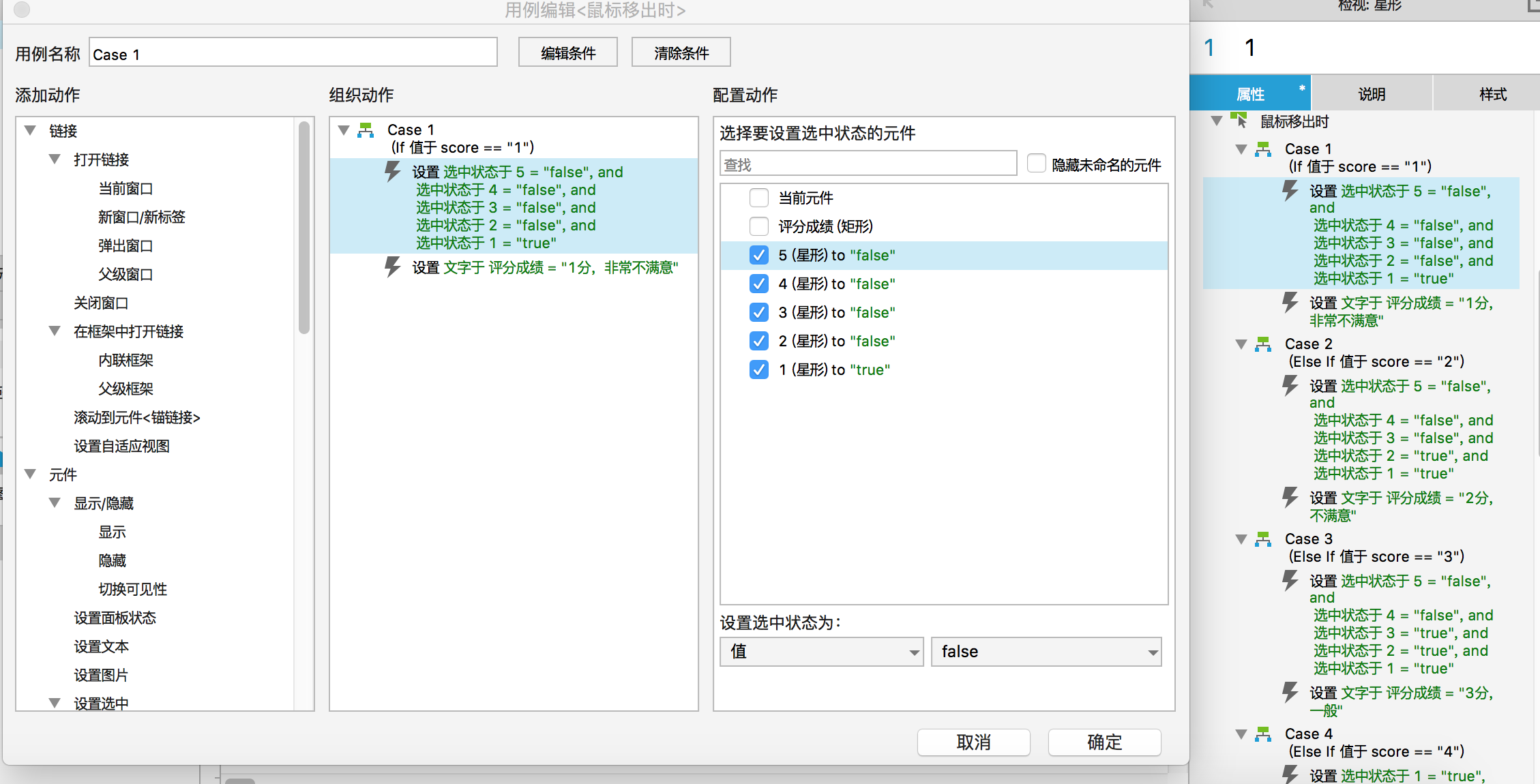Click the 查找 search field
The image size is (1540, 784).
[x=868, y=164]
